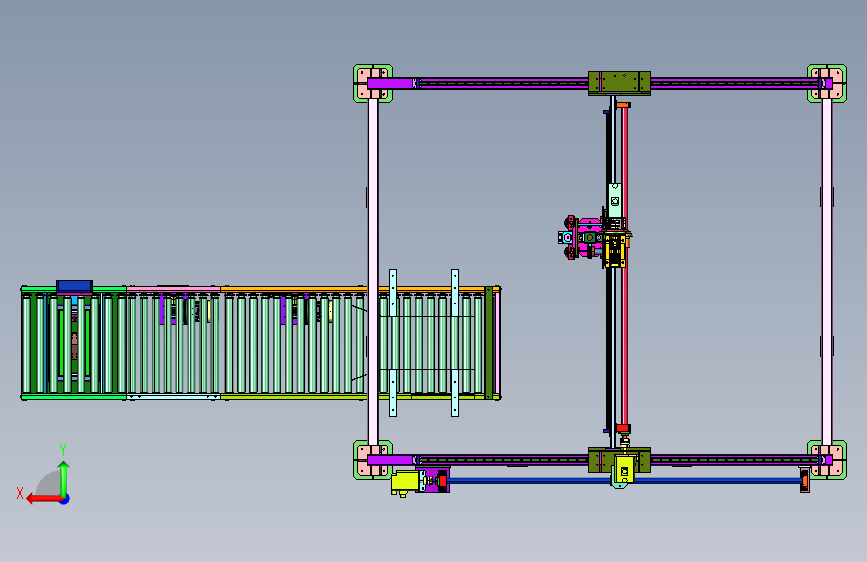Pick the olive carriage block on the top rail
The width and height of the screenshot is (867, 562).
point(619,83)
